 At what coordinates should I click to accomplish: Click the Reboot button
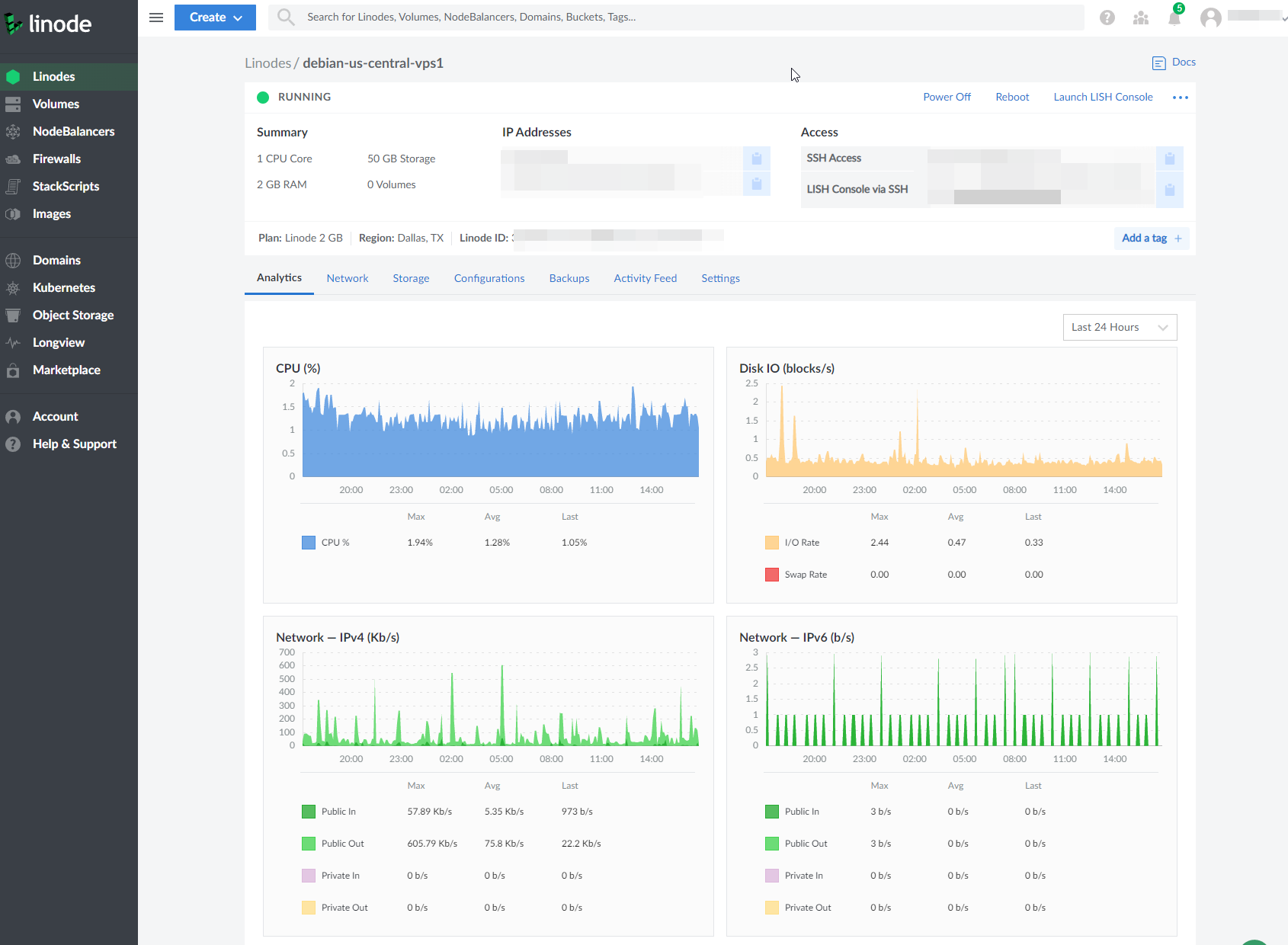click(1012, 97)
